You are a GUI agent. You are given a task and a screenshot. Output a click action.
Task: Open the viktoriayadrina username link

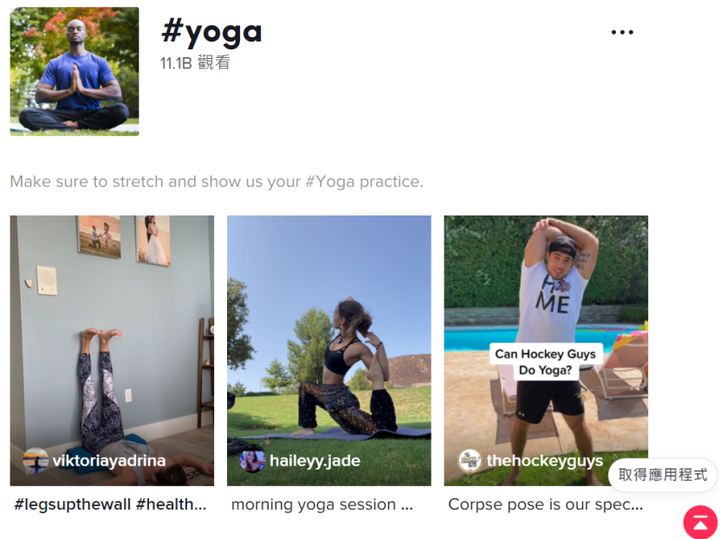pyautogui.click(x=109, y=460)
